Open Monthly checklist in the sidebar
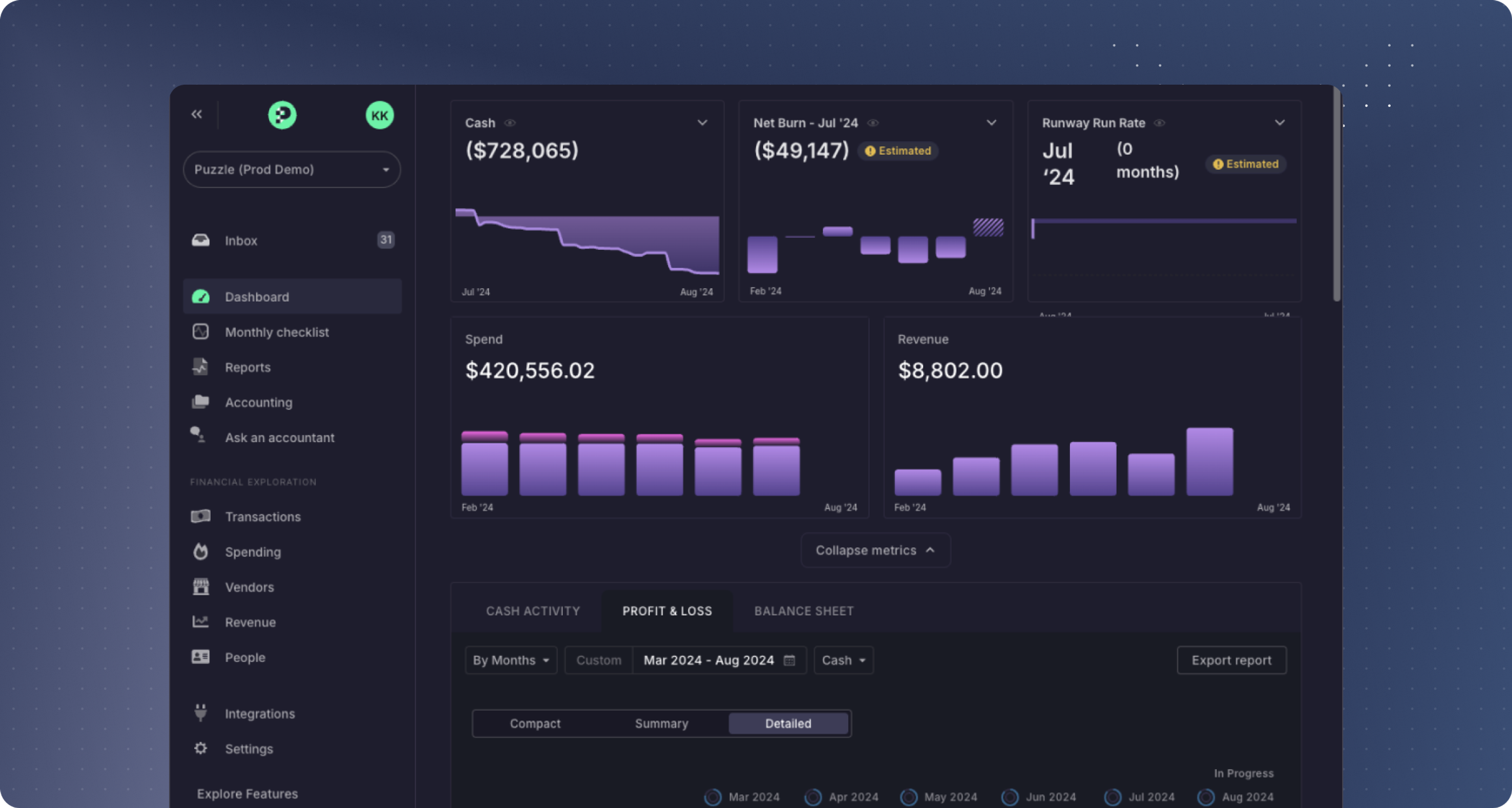 point(292,332)
